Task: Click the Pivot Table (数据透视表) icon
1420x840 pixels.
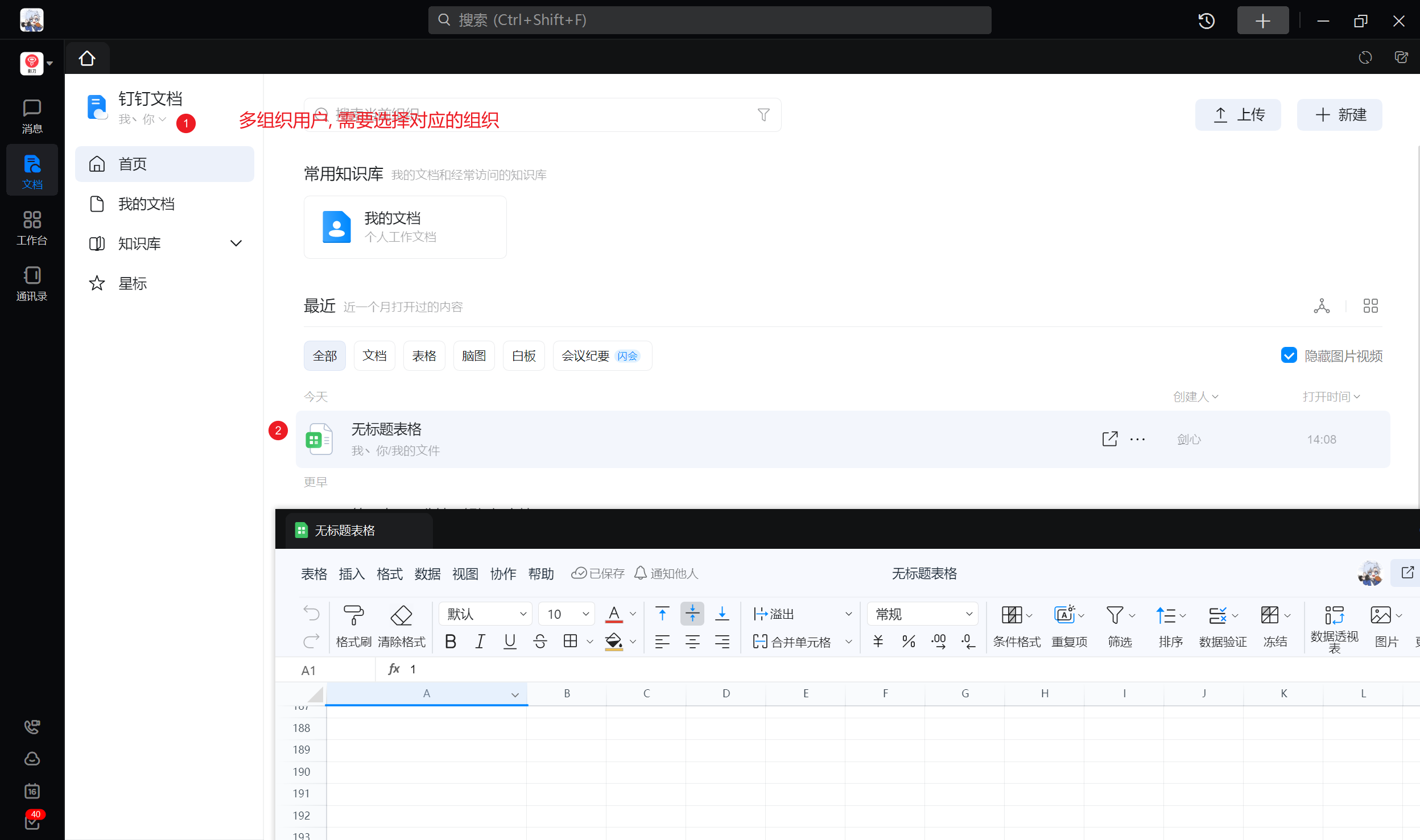Action: click(x=1334, y=615)
